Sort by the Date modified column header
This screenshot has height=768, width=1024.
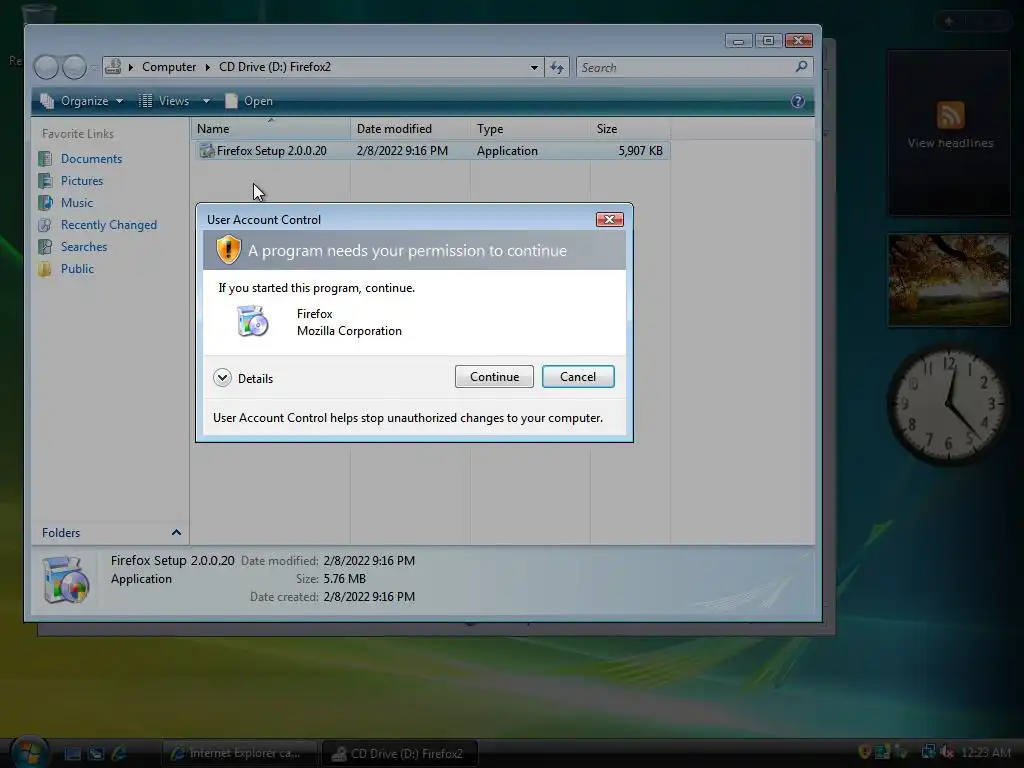(x=410, y=129)
